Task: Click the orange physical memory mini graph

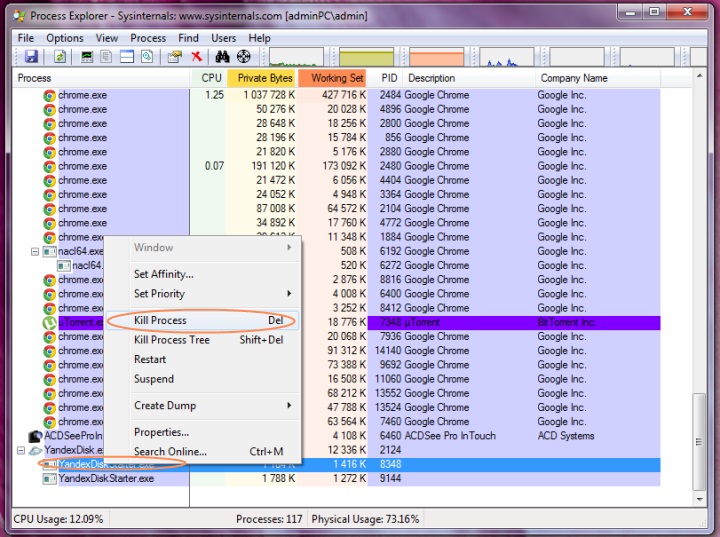Action: click(436, 57)
